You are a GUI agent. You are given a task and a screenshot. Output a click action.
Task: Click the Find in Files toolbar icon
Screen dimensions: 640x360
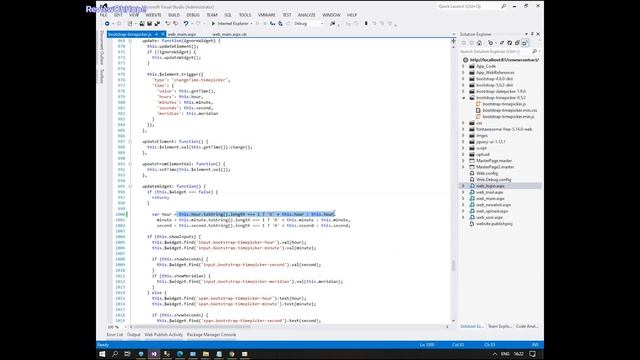click(333, 24)
